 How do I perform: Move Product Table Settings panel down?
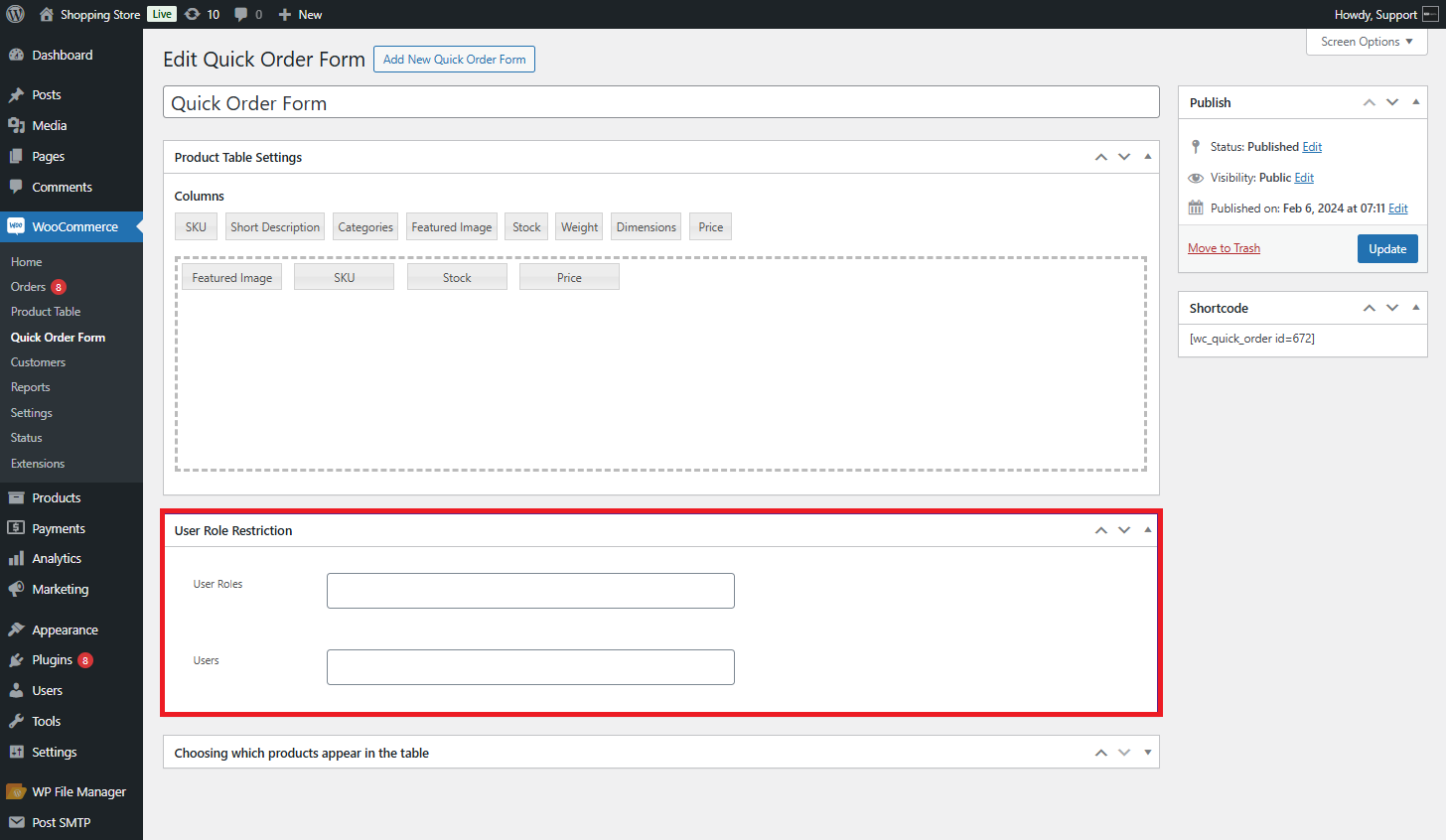tap(1124, 157)
